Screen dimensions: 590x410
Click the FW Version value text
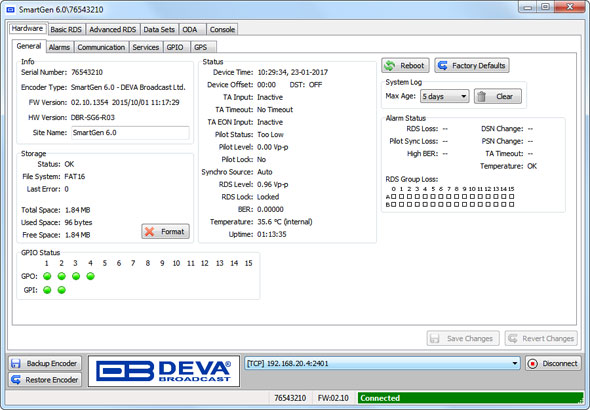coord(125,102)
